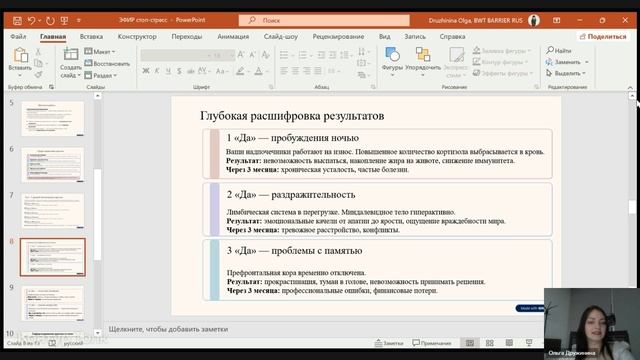
Task: Select slide 6 thumbnail
Action: (53, 165)
